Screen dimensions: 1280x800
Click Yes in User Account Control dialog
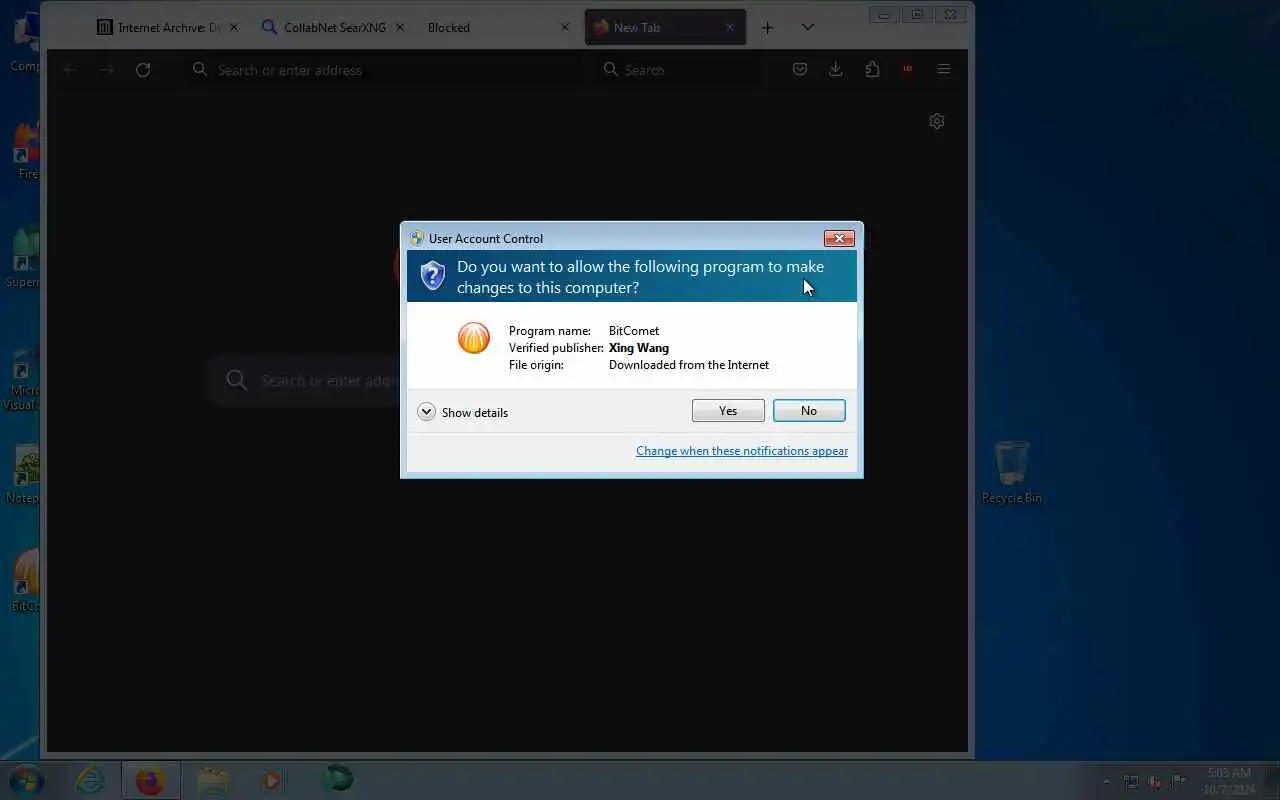728,411
